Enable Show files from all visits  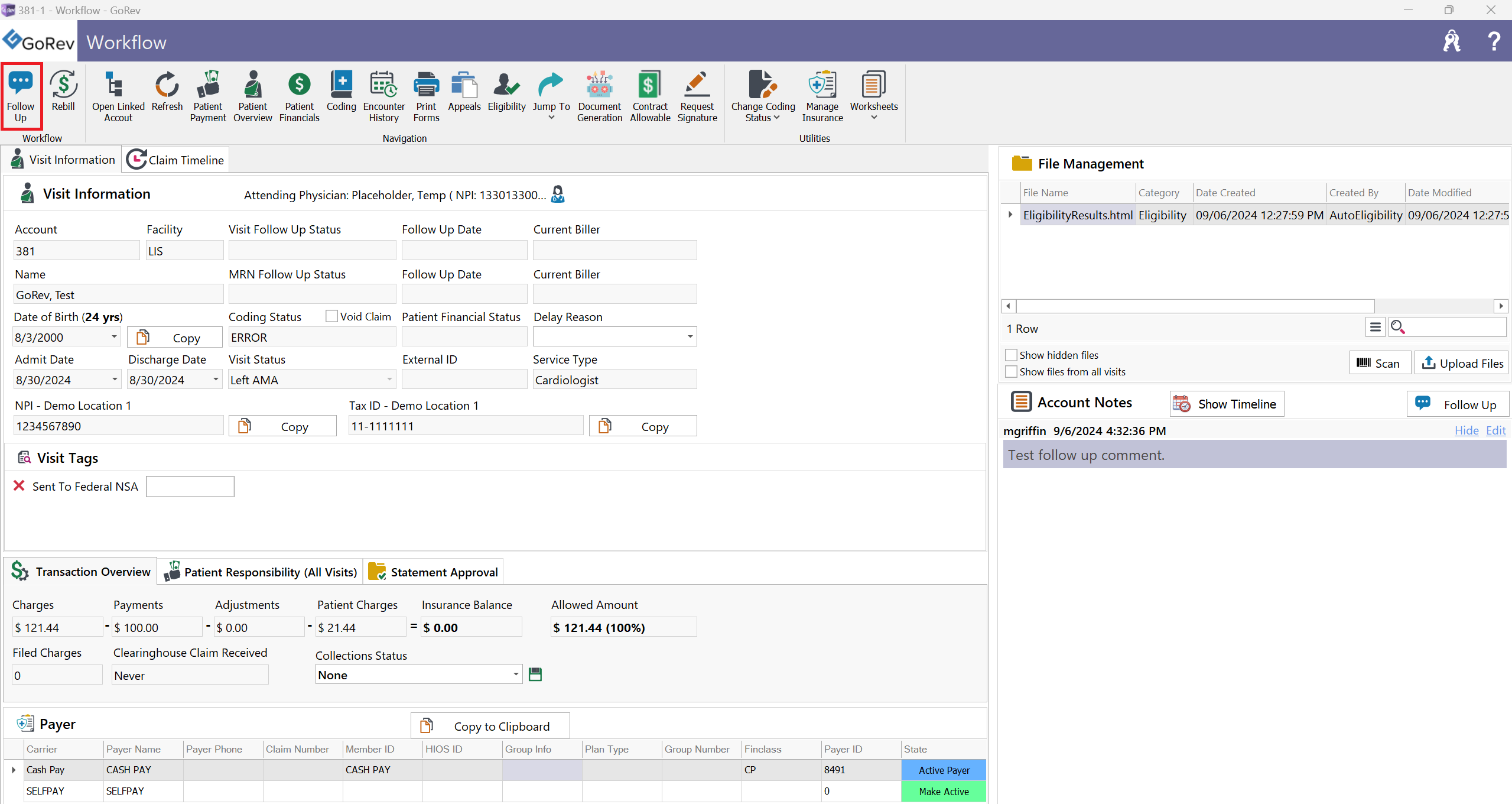1011,371
